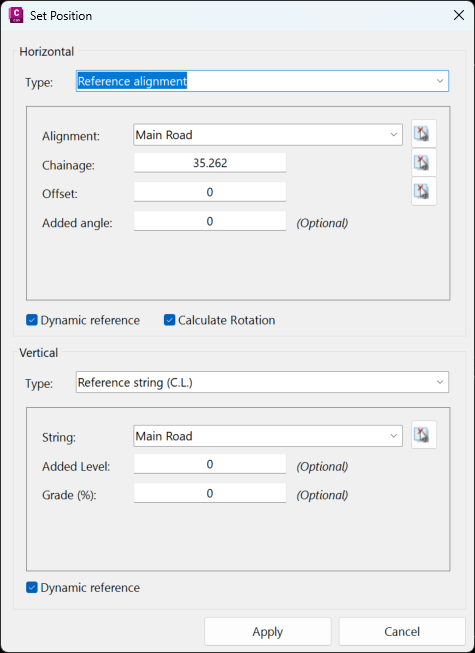Toggle Horizontal Dynamic reference checkbox

32,320
